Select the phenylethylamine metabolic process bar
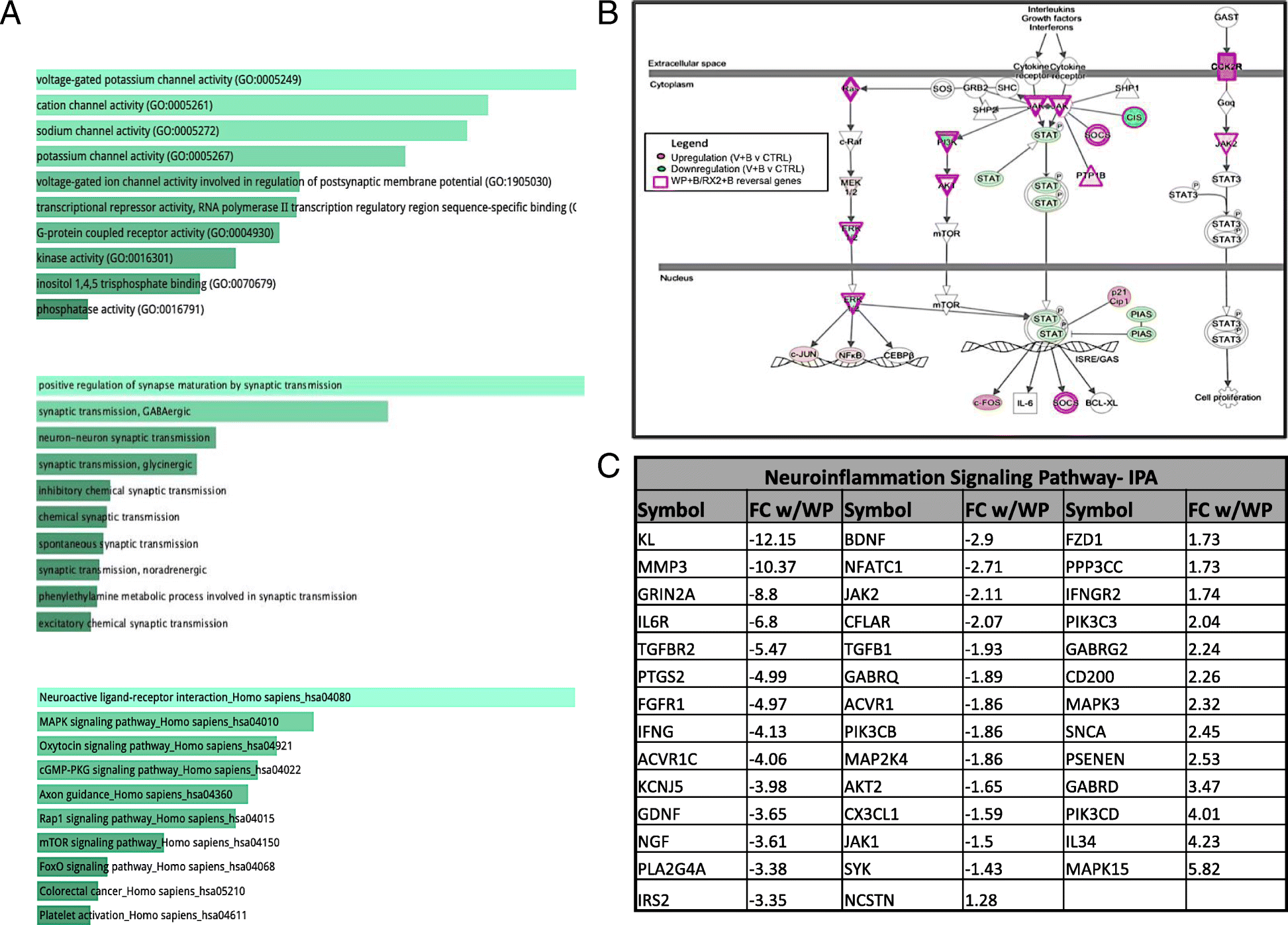This screenshot has height=925, width=1288. [x=67, y=597]
